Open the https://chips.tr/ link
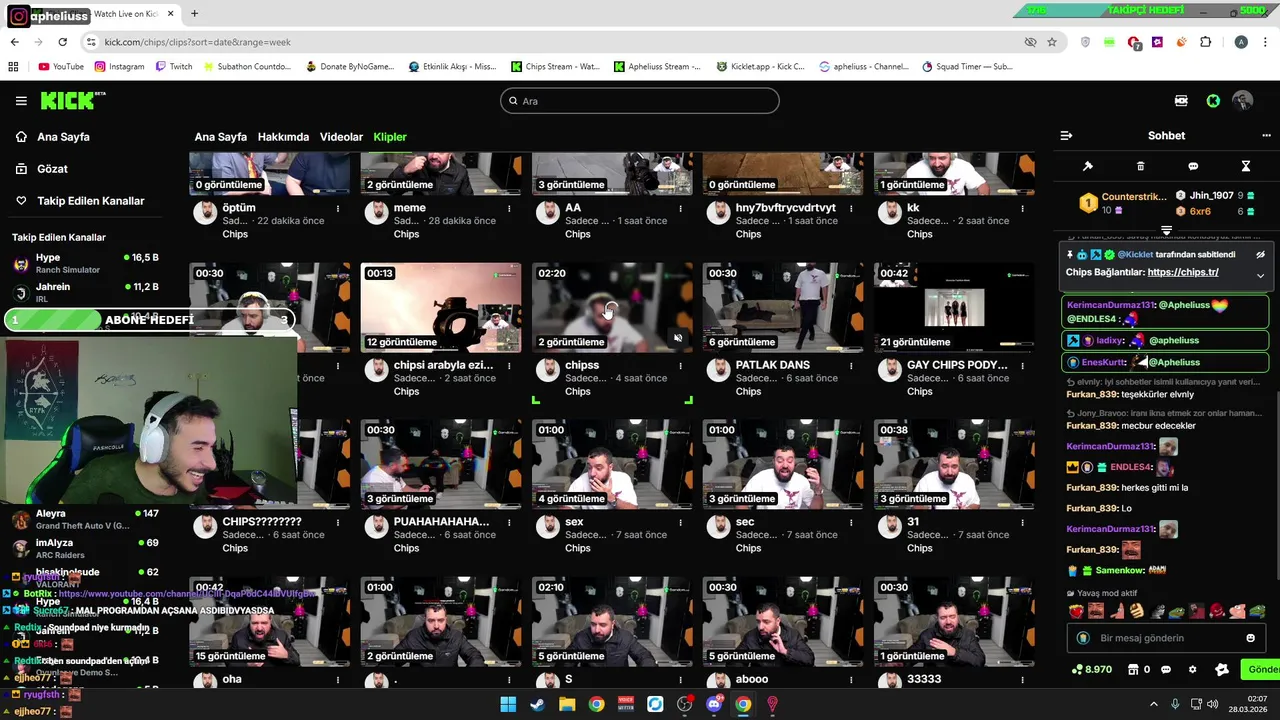Viewport: 1280px width, 720px height. tap(1183, 272)
